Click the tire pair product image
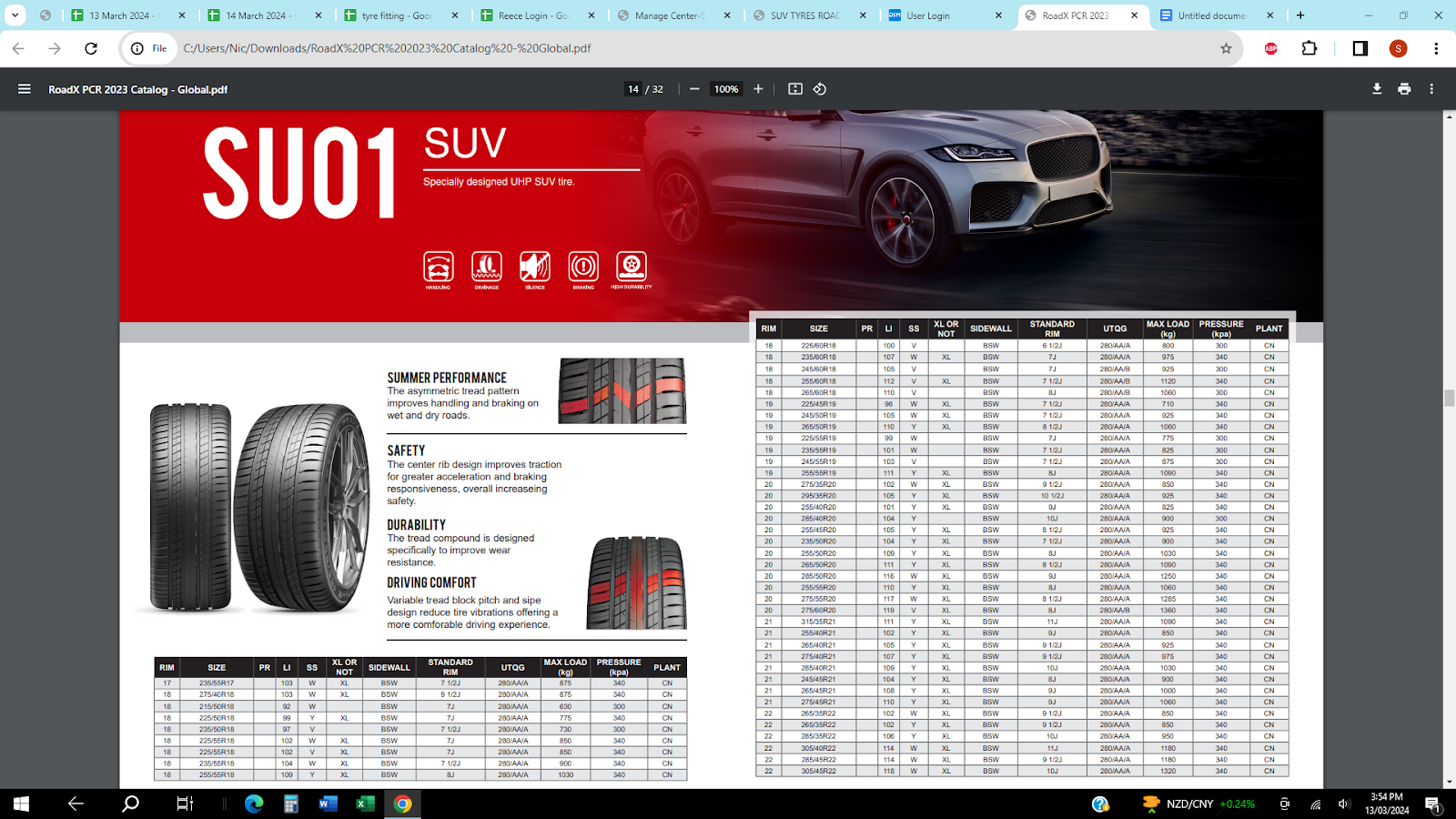Image resolution: width=1456 pixels, height=819 pixels. point(258,508)
